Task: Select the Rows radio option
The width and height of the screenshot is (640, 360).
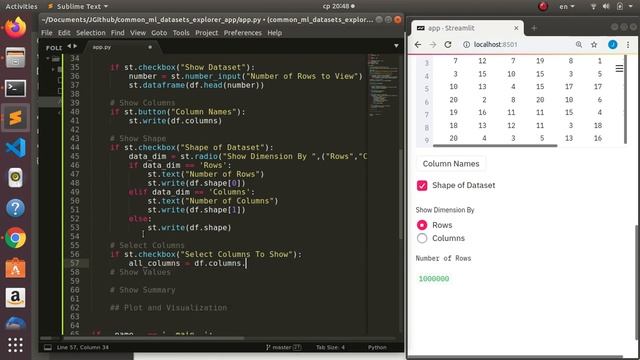Action: coord(422,225)
